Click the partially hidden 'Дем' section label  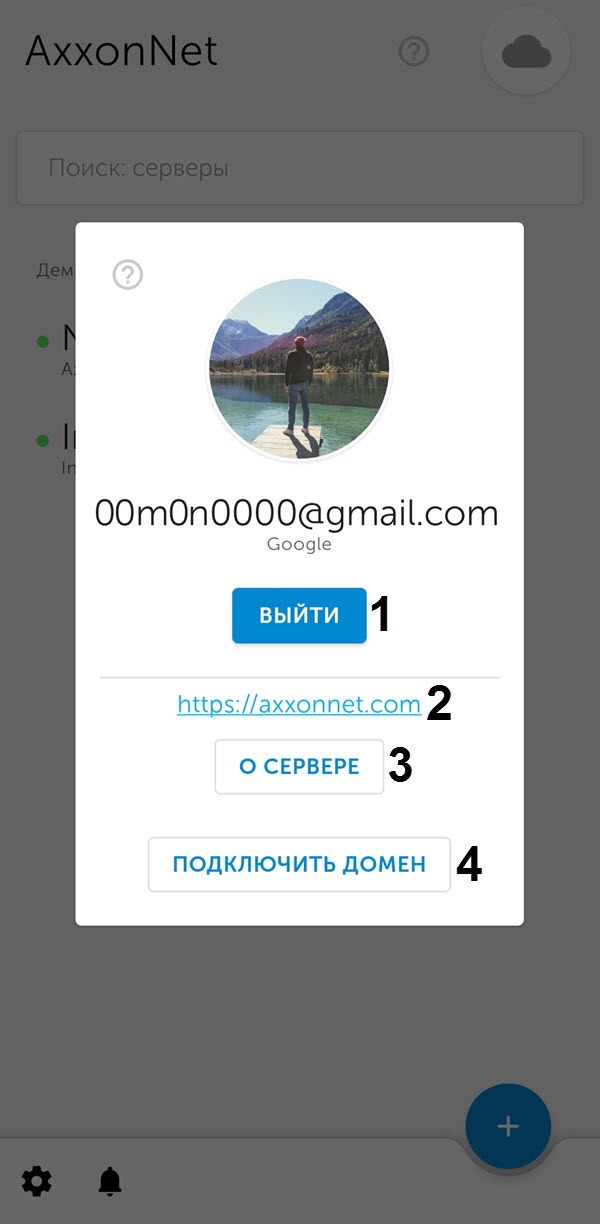(x=56, y=270)
